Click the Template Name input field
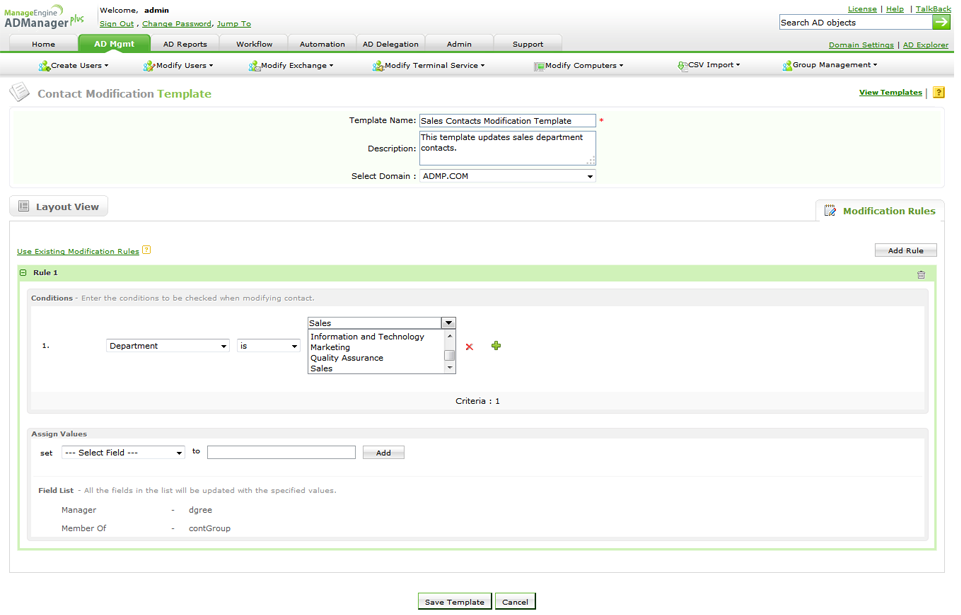961x615 pixels. 507,121
